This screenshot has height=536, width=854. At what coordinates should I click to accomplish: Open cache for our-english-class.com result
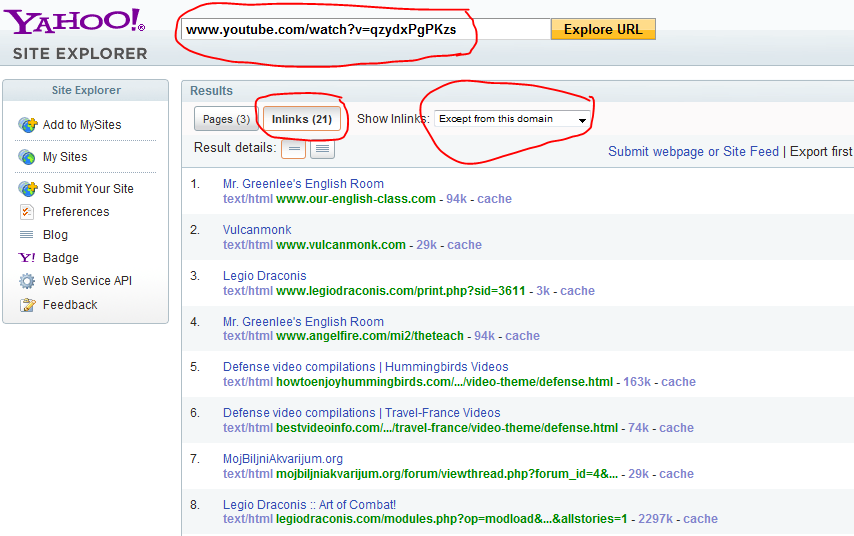pos(495,199)
